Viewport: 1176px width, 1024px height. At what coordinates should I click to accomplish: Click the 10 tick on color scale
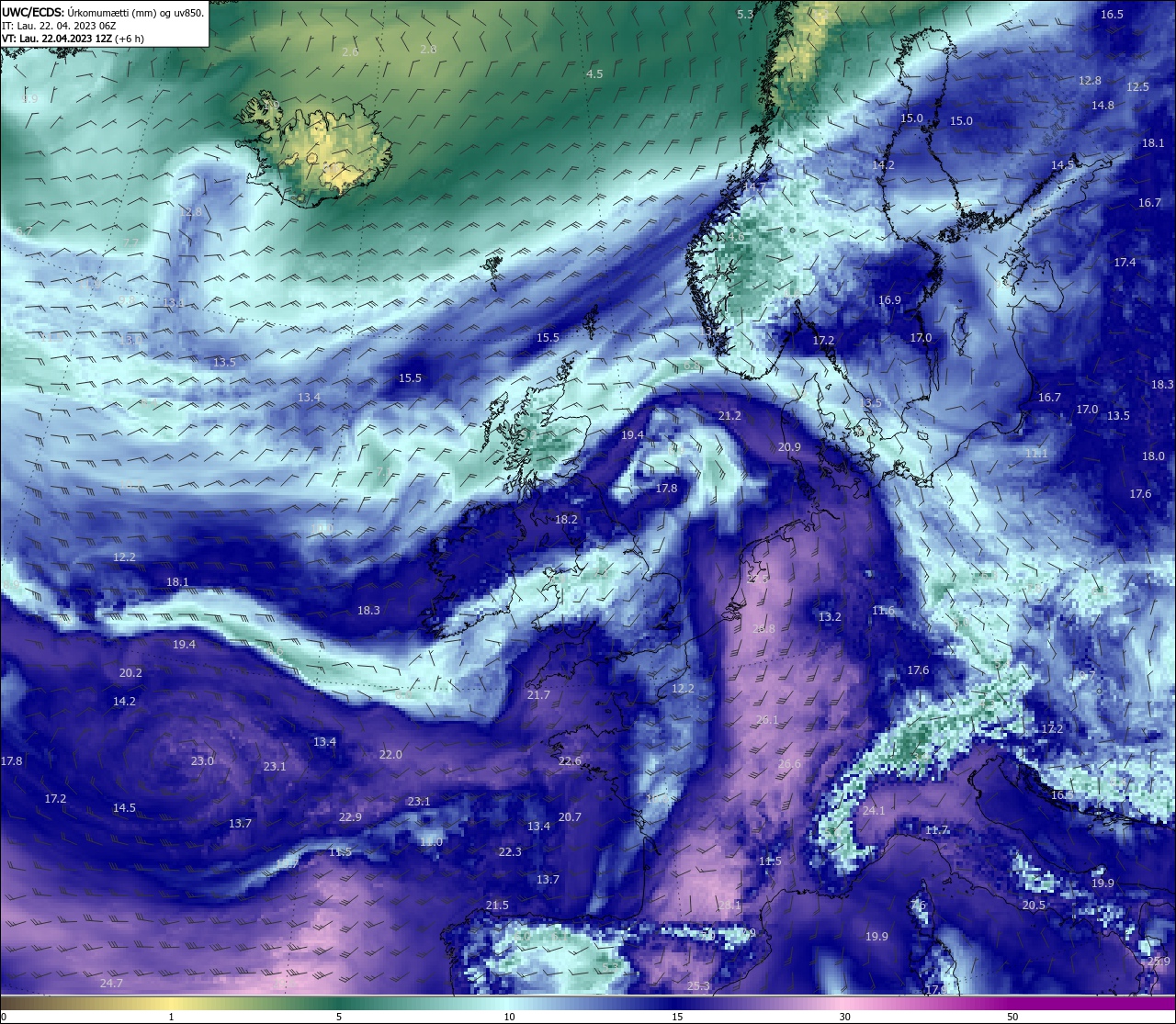click(509, 1017)
